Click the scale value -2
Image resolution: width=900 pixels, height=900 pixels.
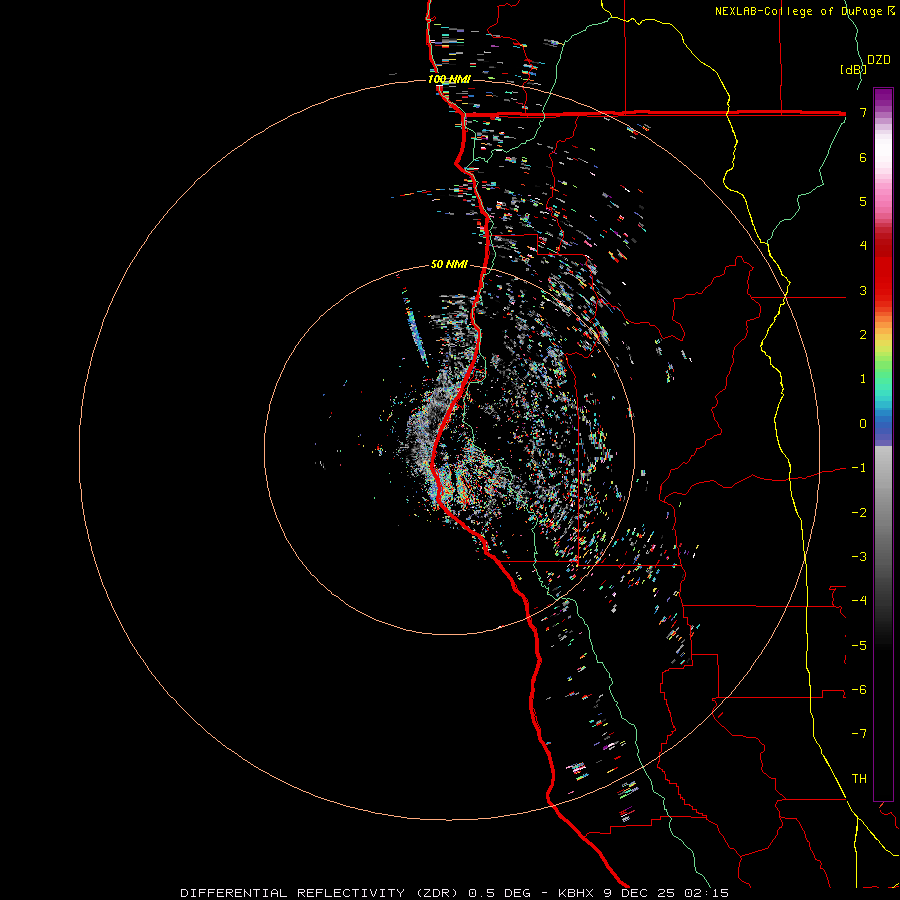coord(859,512)
